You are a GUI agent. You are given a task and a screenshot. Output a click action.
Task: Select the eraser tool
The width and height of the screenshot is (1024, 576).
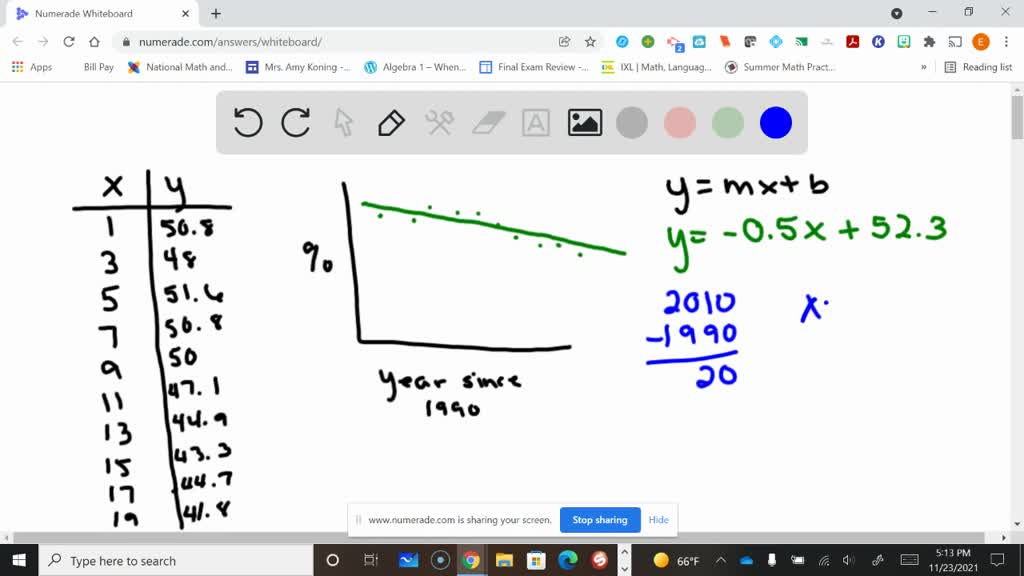click(487, 122)
